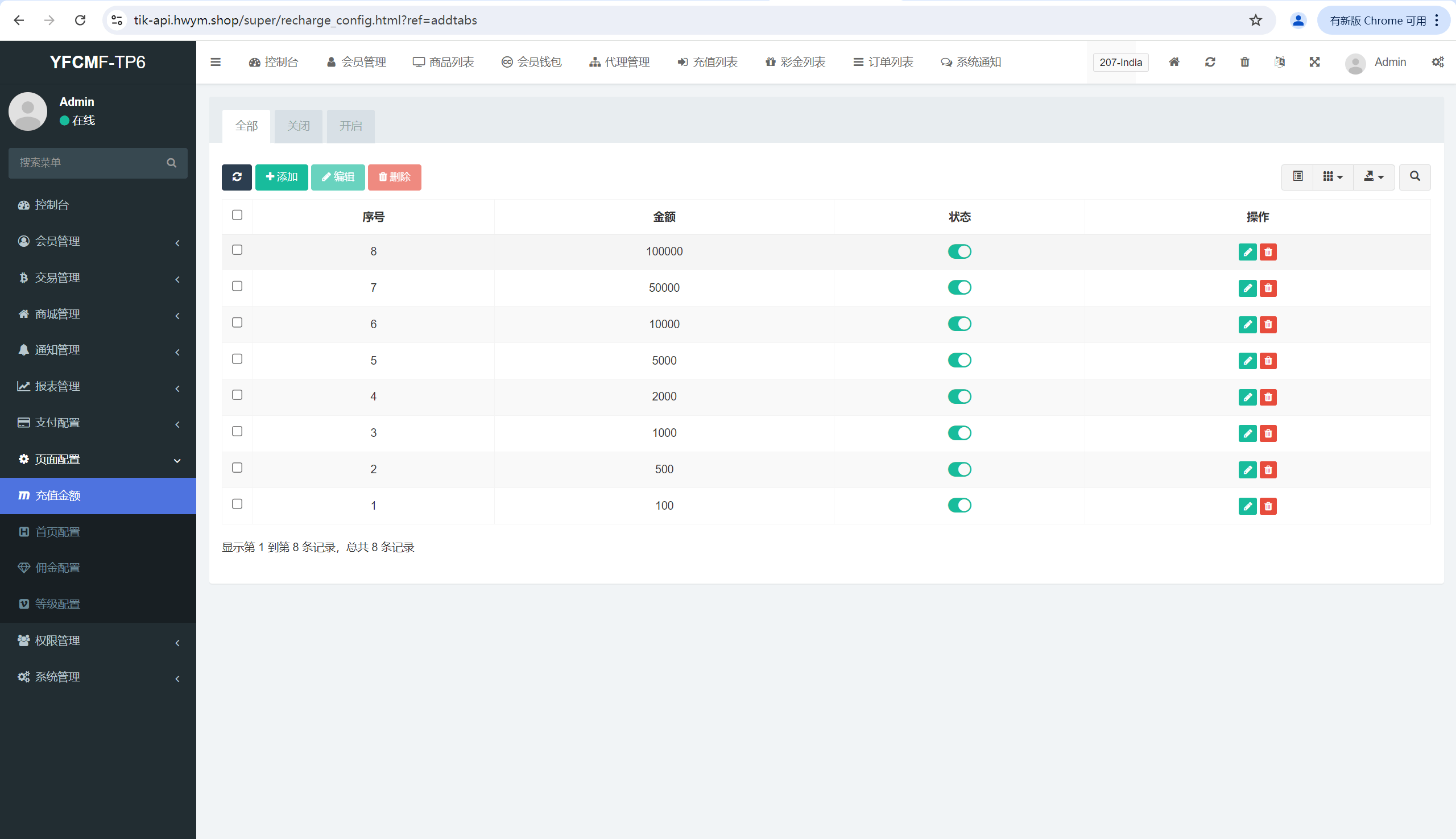Click the home icon in top bar
Screen dimensions: 1456x839
tap(1174, 62)
